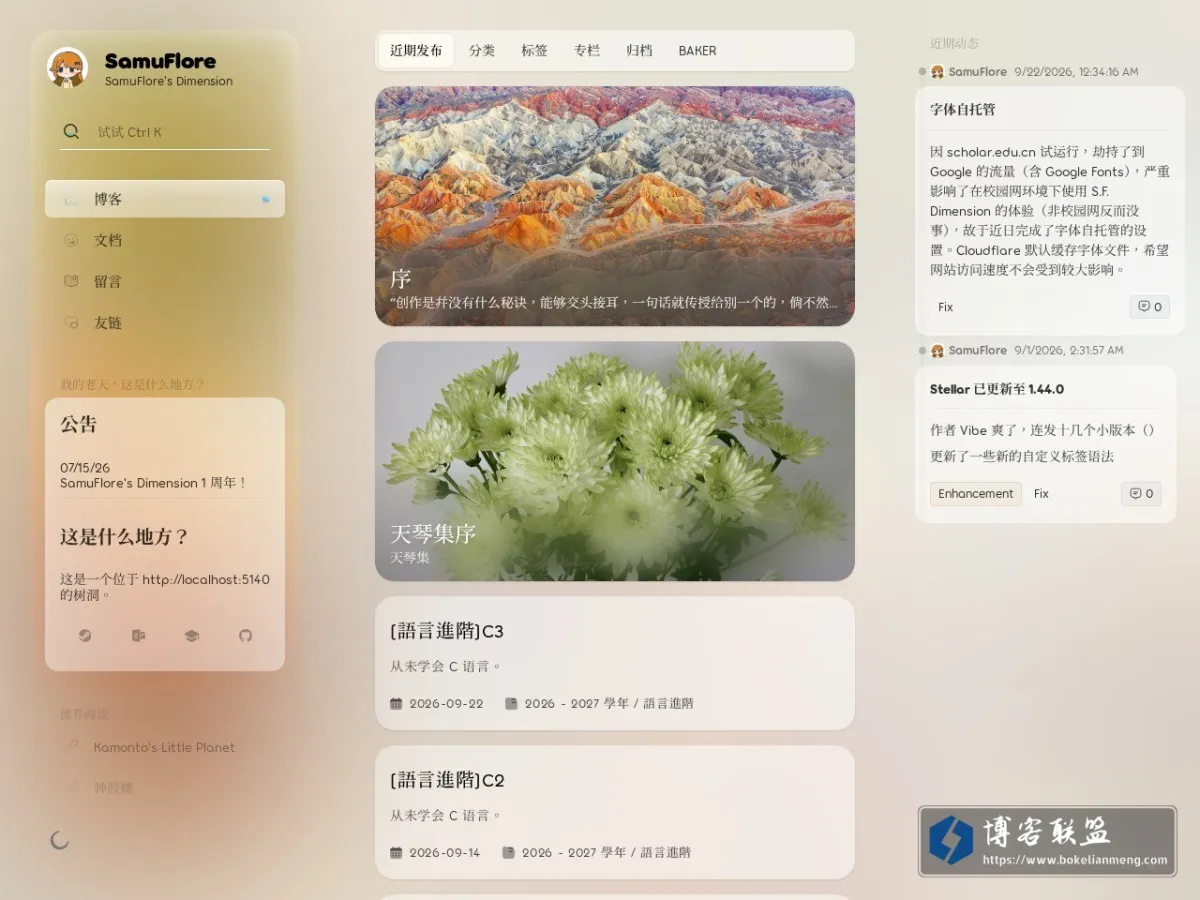Viewport: 1200px width, 900px height.
Task: Switch to the 近期发布 tab
Action: (416, 50)
